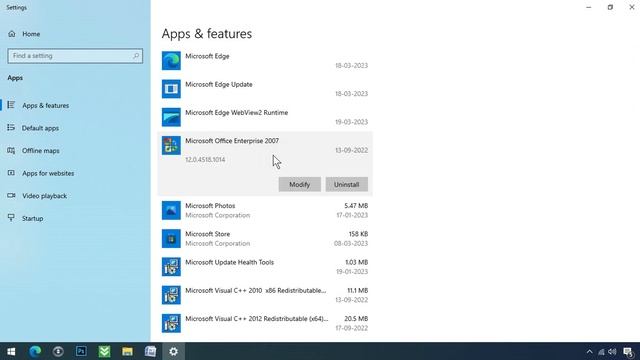640x360 pixels.
Task: Click the Microsoft Office Enterprise 2007 icon
Action: 171,145
